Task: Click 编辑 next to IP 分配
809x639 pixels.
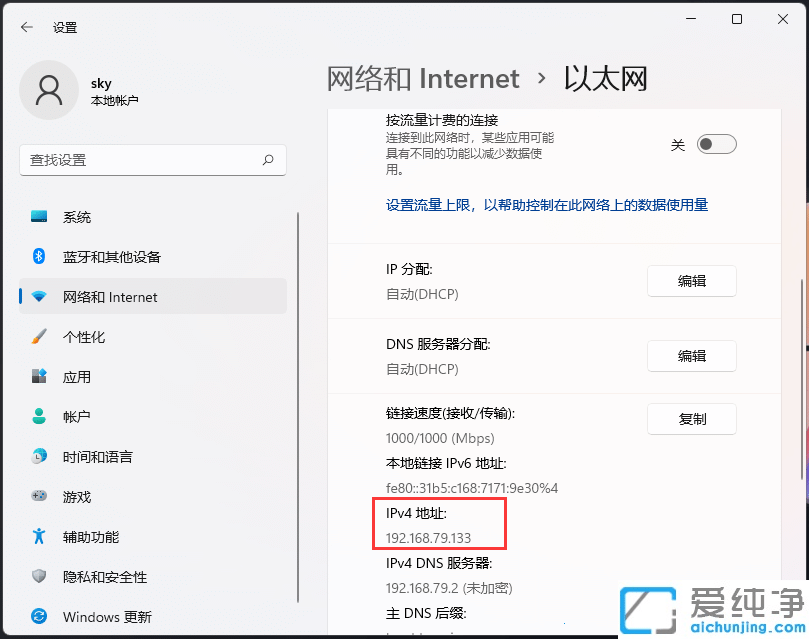Action: (691, 281)
